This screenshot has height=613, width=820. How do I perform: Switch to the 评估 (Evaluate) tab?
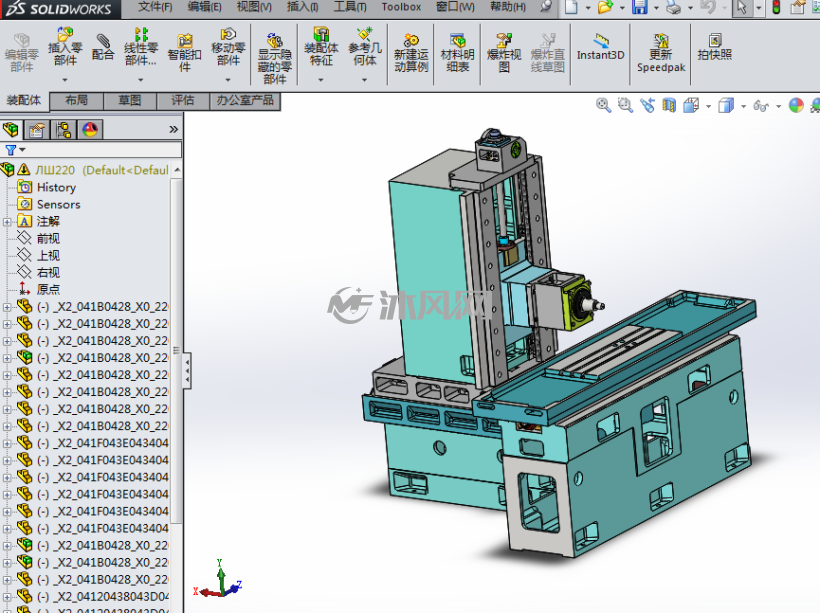(x=183, y=100)
